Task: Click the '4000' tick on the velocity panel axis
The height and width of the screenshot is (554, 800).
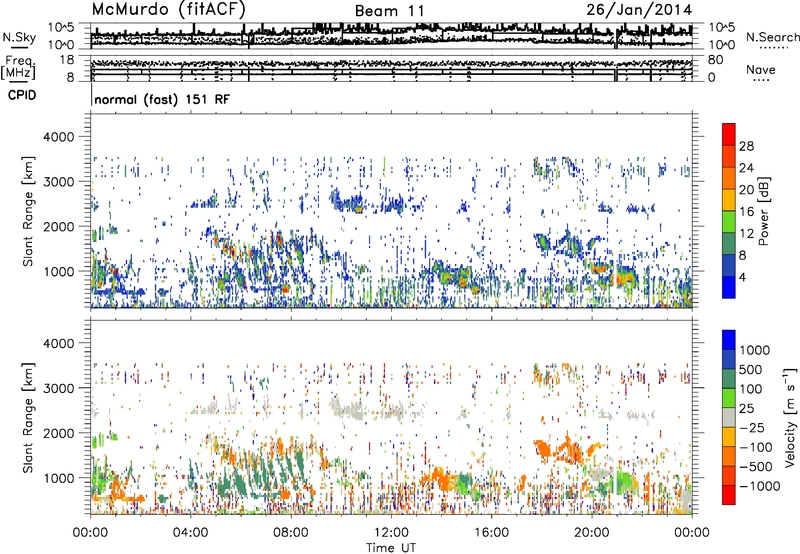Action: pos(58,344)
